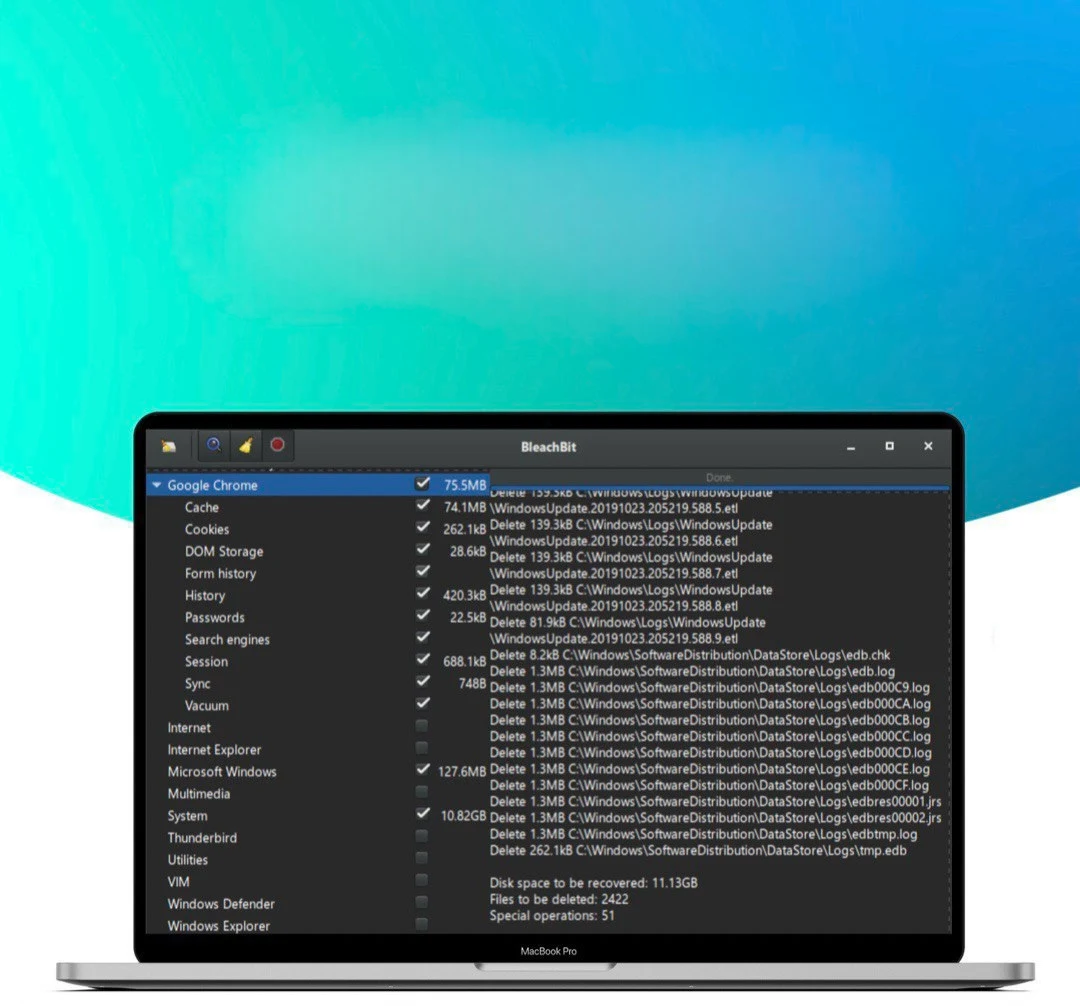Uncheck the Vacuum checkbox
This screenshot has height=1006, width=1080.
tap(423, 704)
